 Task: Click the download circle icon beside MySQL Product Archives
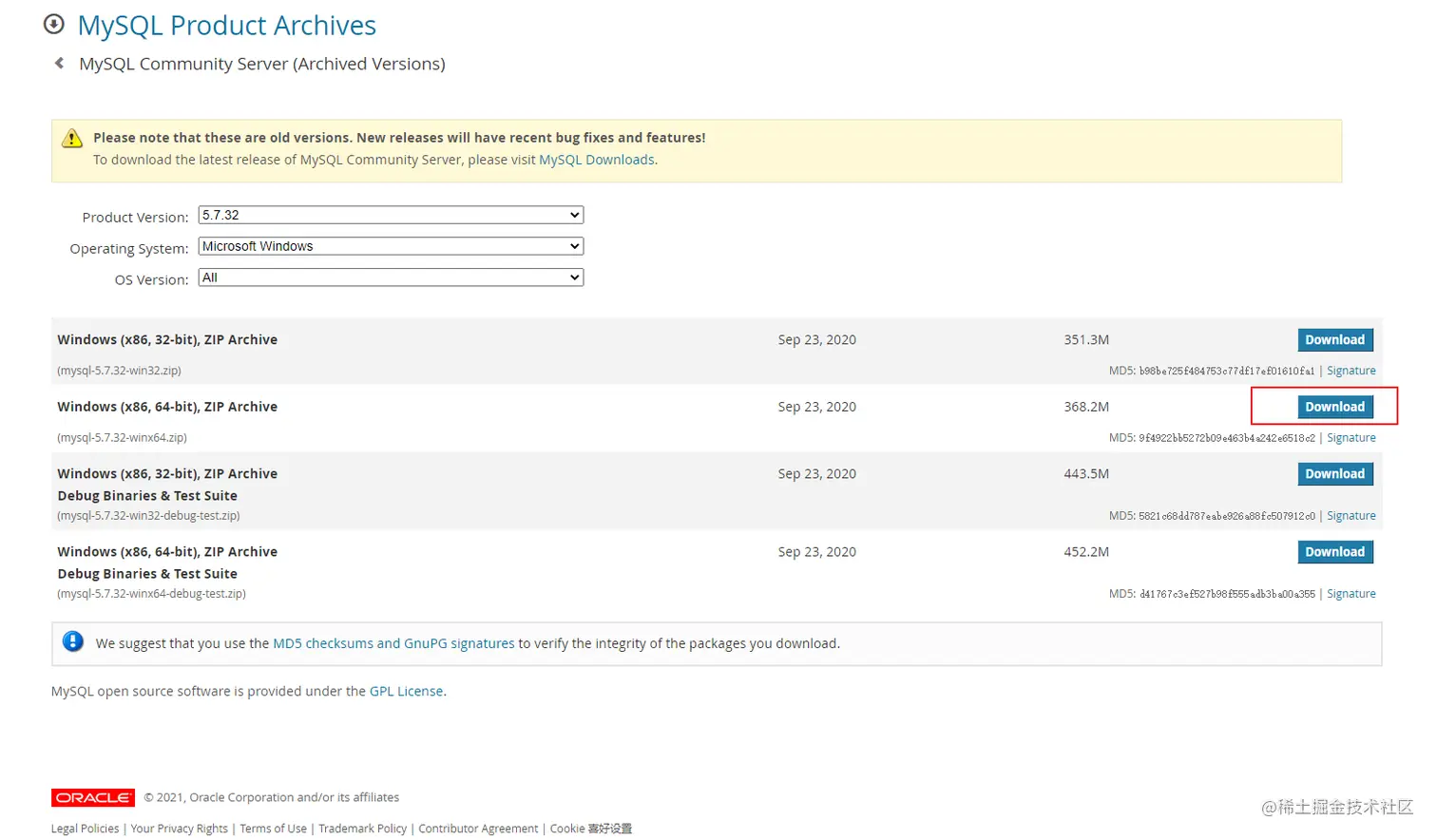click(54, 24)
